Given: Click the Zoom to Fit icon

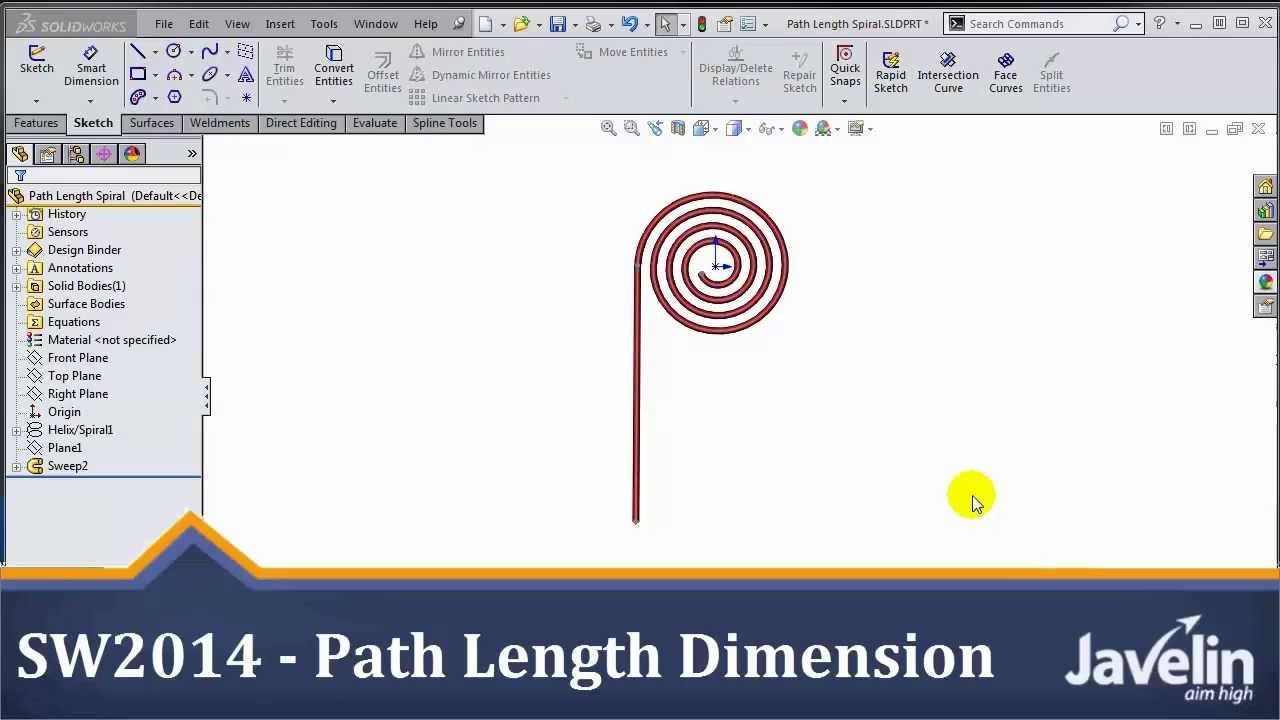Looking at the screenshot, I should (608, 128).
